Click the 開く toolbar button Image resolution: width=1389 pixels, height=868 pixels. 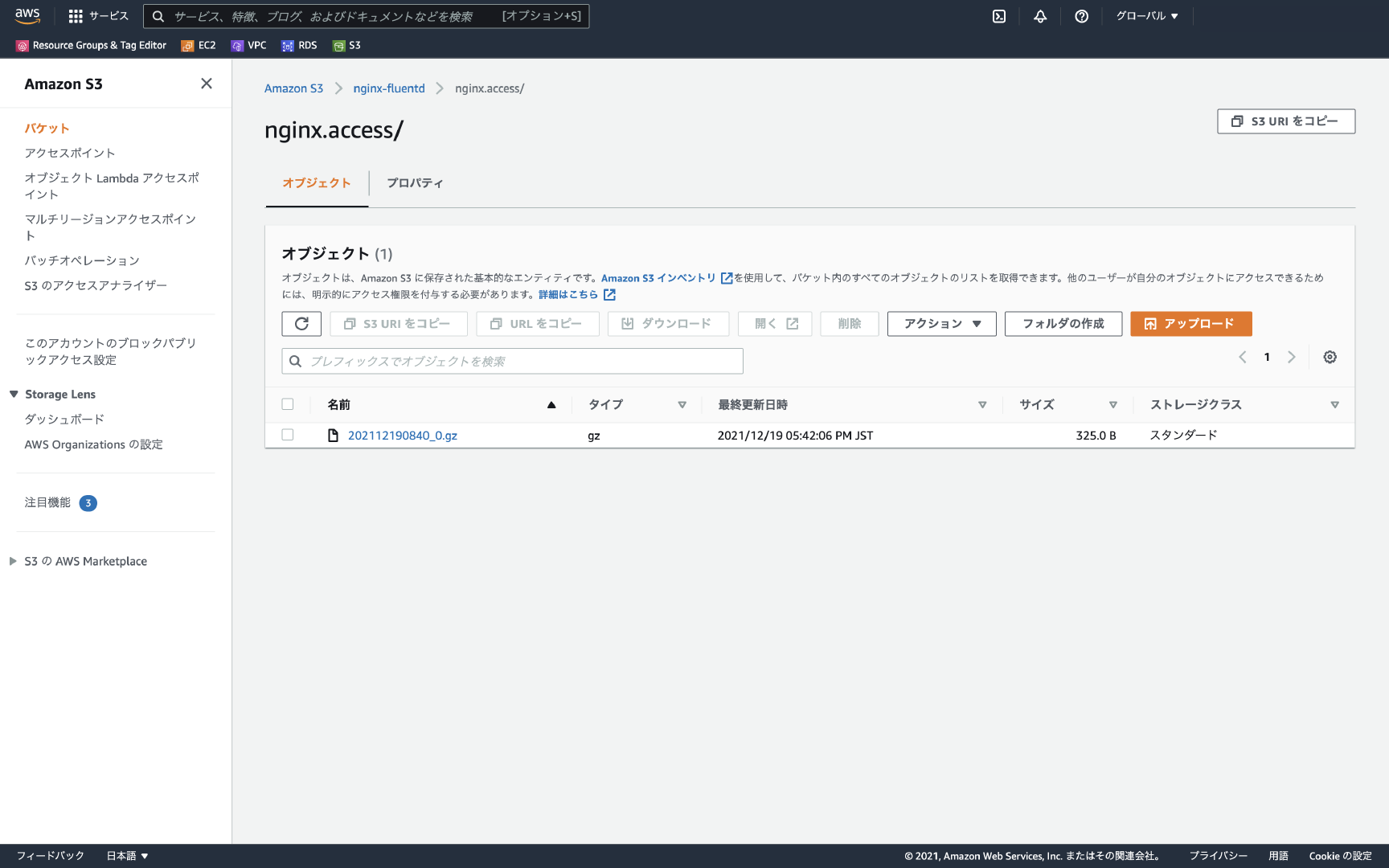click(775, 324)
